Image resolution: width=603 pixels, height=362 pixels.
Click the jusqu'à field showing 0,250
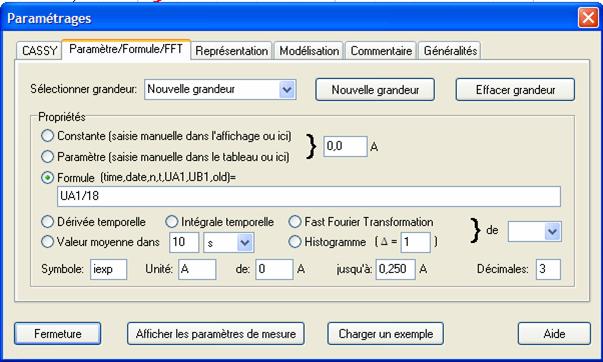click(396, 269)
